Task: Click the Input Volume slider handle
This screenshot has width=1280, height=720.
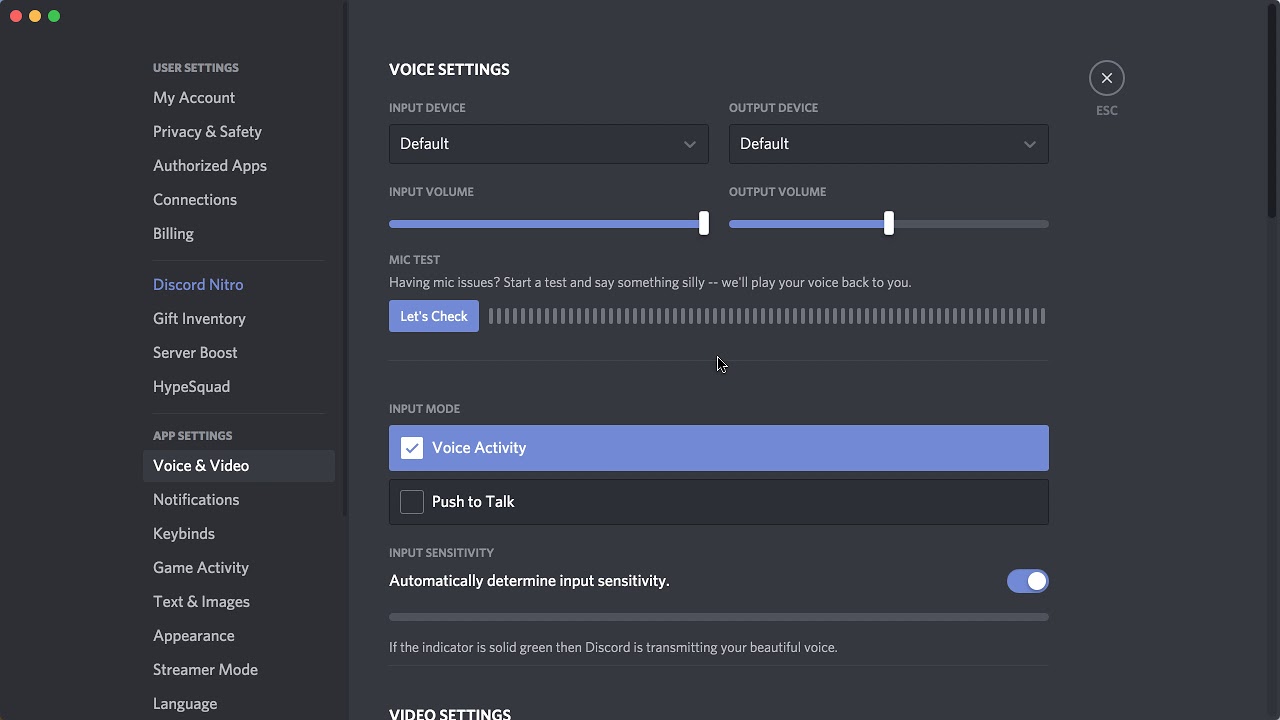Action: tap(704, 223)
